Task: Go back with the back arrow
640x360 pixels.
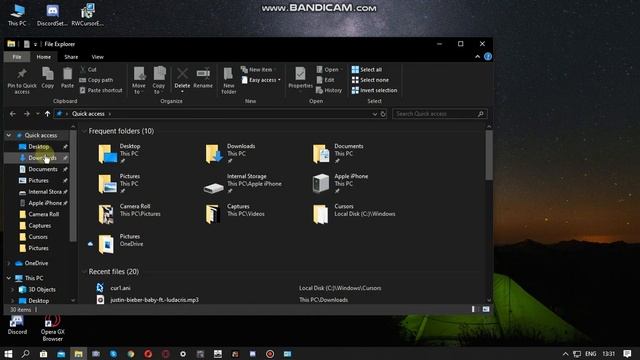Action: 13,114
